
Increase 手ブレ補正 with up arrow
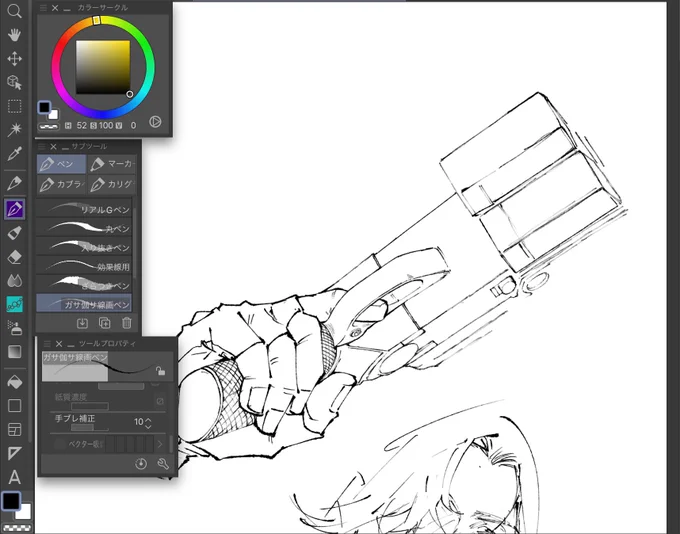[x=148, y=419]
